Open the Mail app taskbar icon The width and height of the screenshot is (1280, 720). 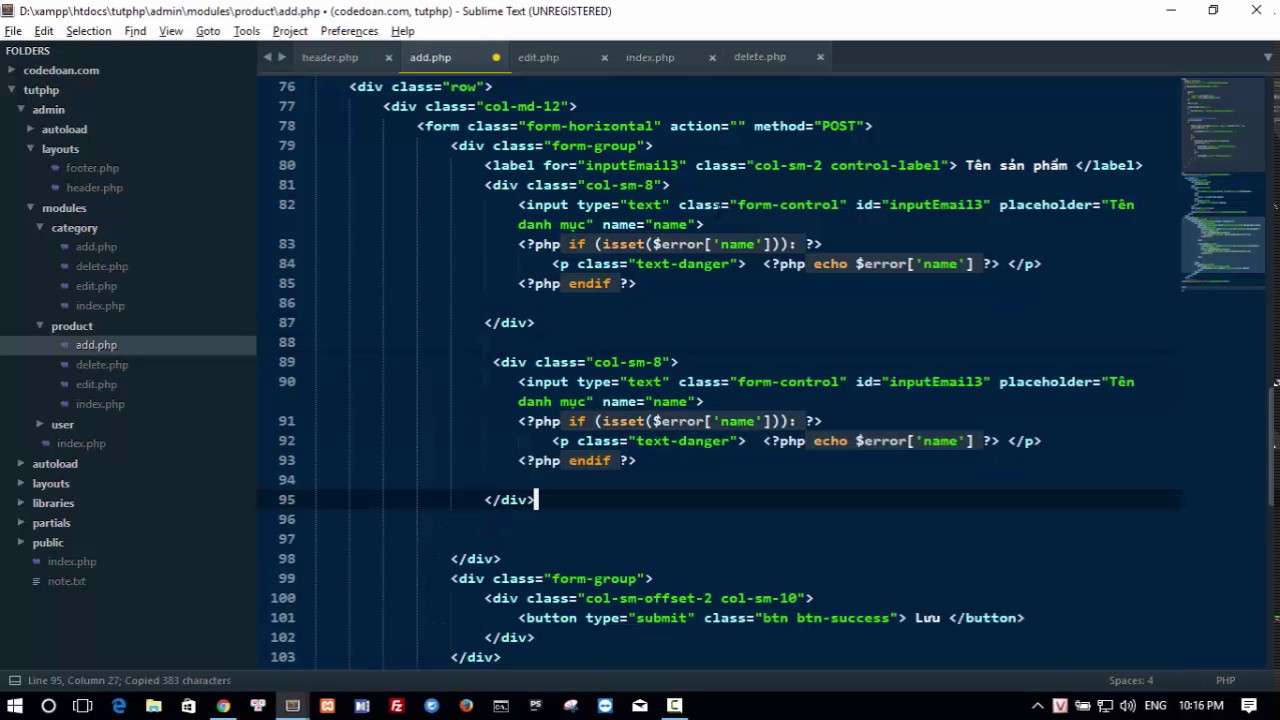640,706
